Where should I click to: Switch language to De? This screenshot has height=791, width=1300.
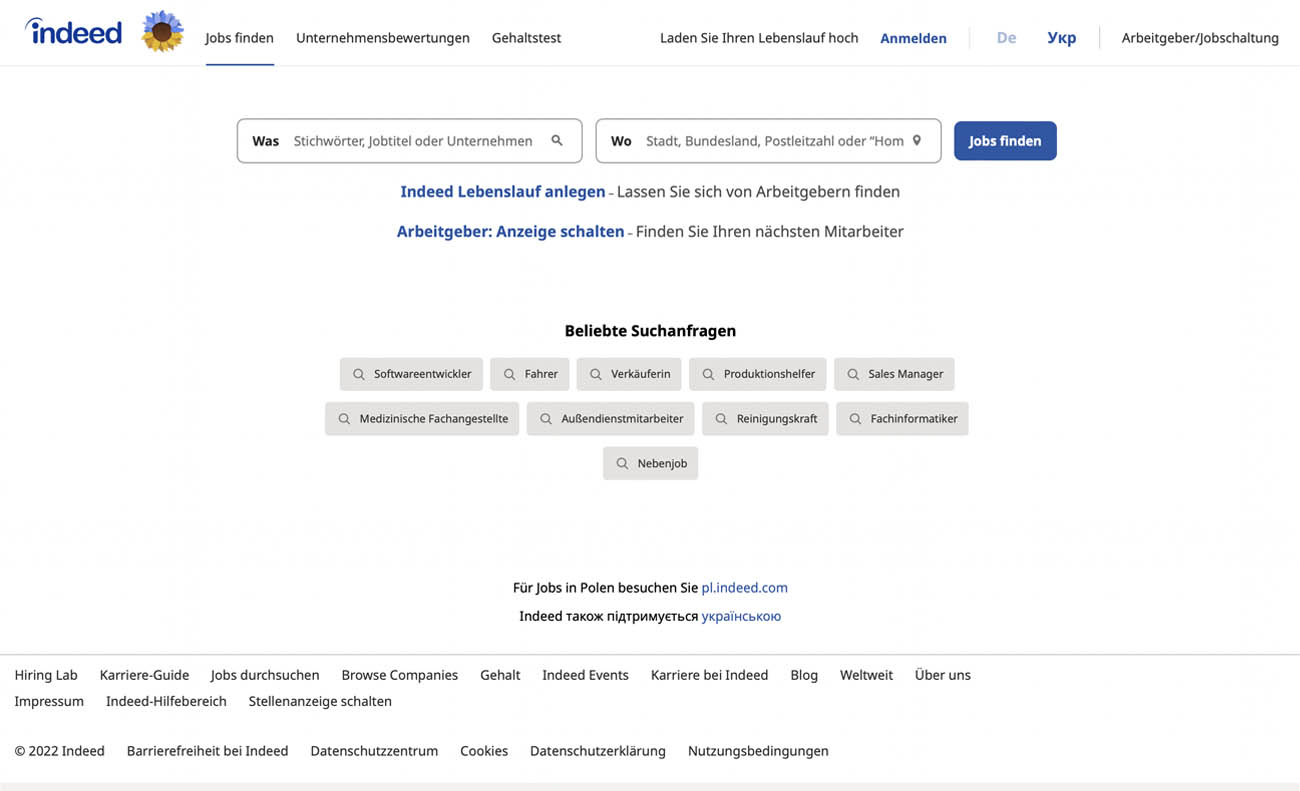(1006, 37)
